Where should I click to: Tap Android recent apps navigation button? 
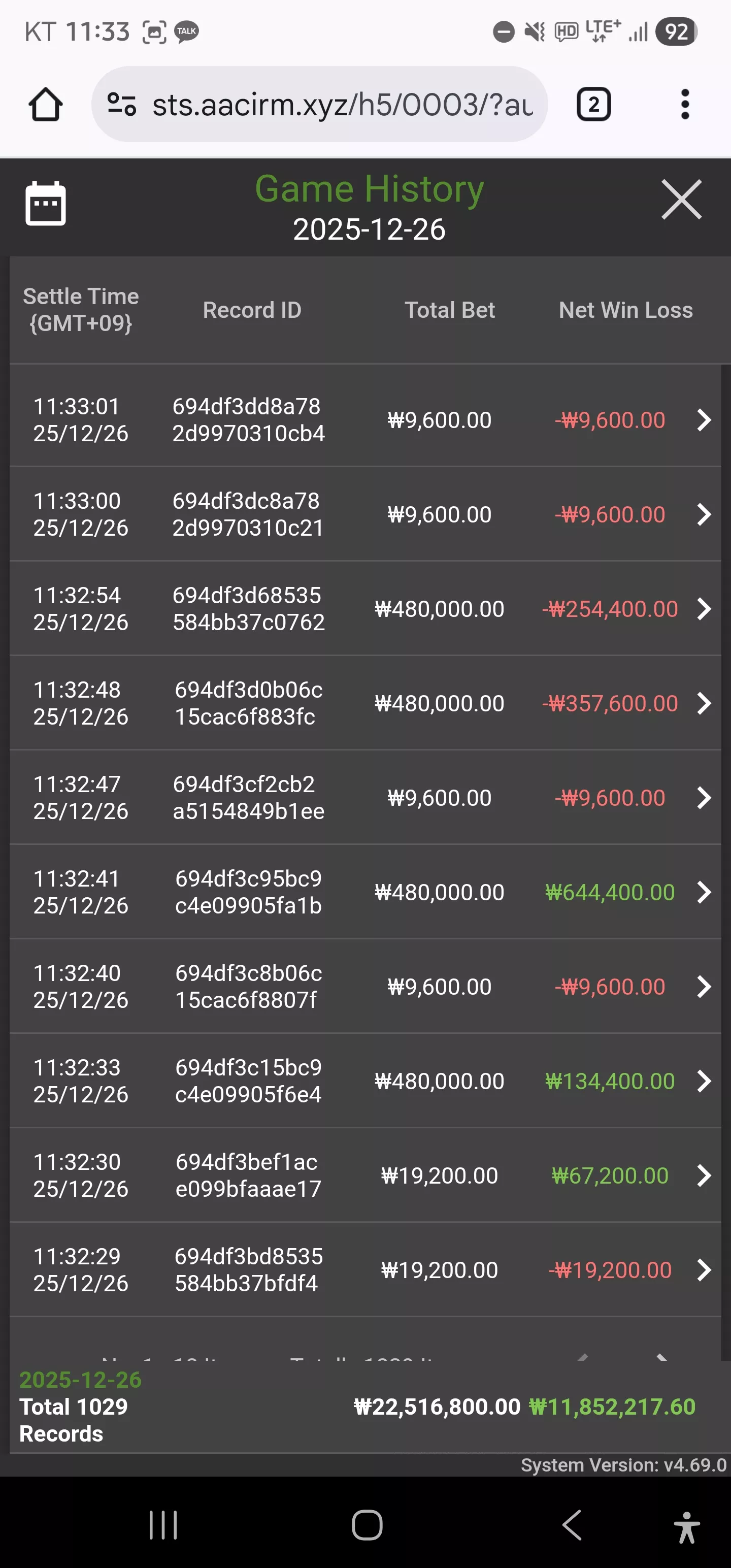163,1525
